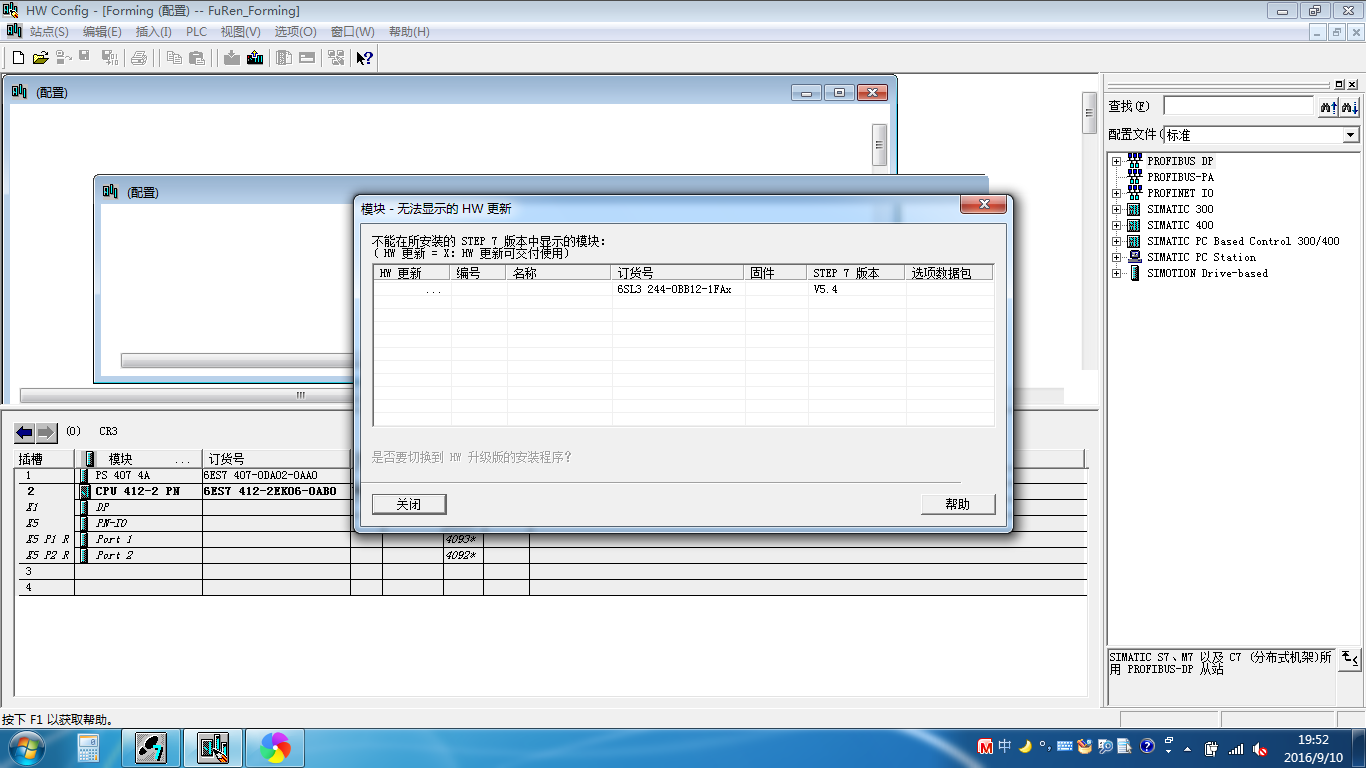Select SIMATIC 400 in the catalog tree
This screenshot has width=1366, height=768.
click(1180, 225)
